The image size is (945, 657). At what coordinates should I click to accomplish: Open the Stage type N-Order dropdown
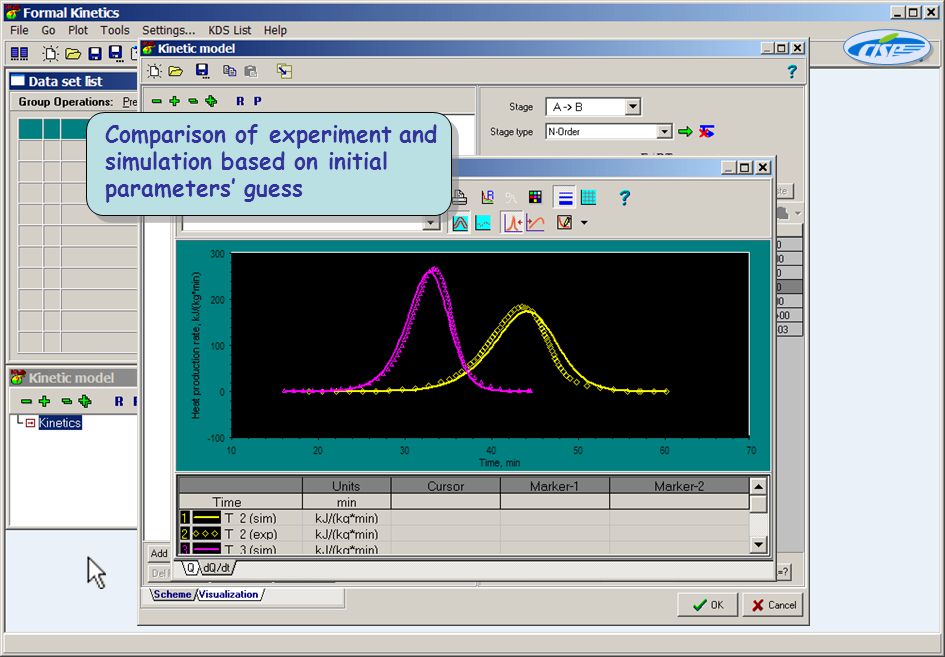click(664, 131)
